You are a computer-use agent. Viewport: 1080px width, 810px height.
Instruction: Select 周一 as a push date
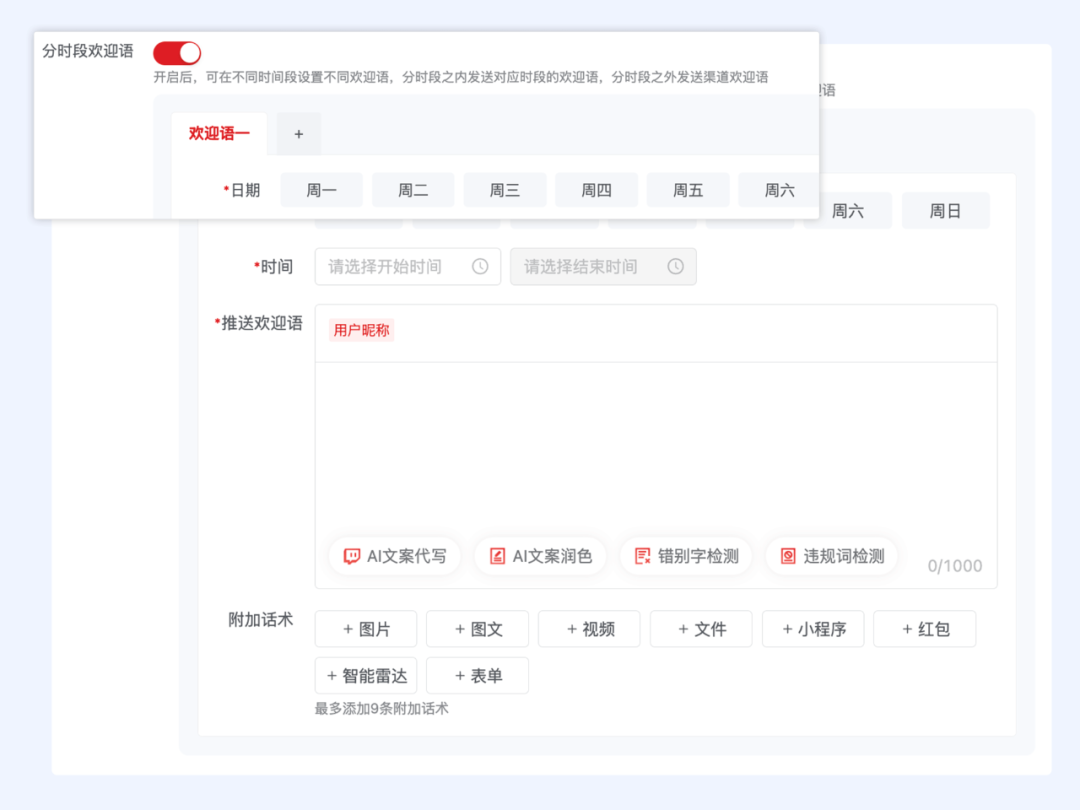click(x=321, y=189)
